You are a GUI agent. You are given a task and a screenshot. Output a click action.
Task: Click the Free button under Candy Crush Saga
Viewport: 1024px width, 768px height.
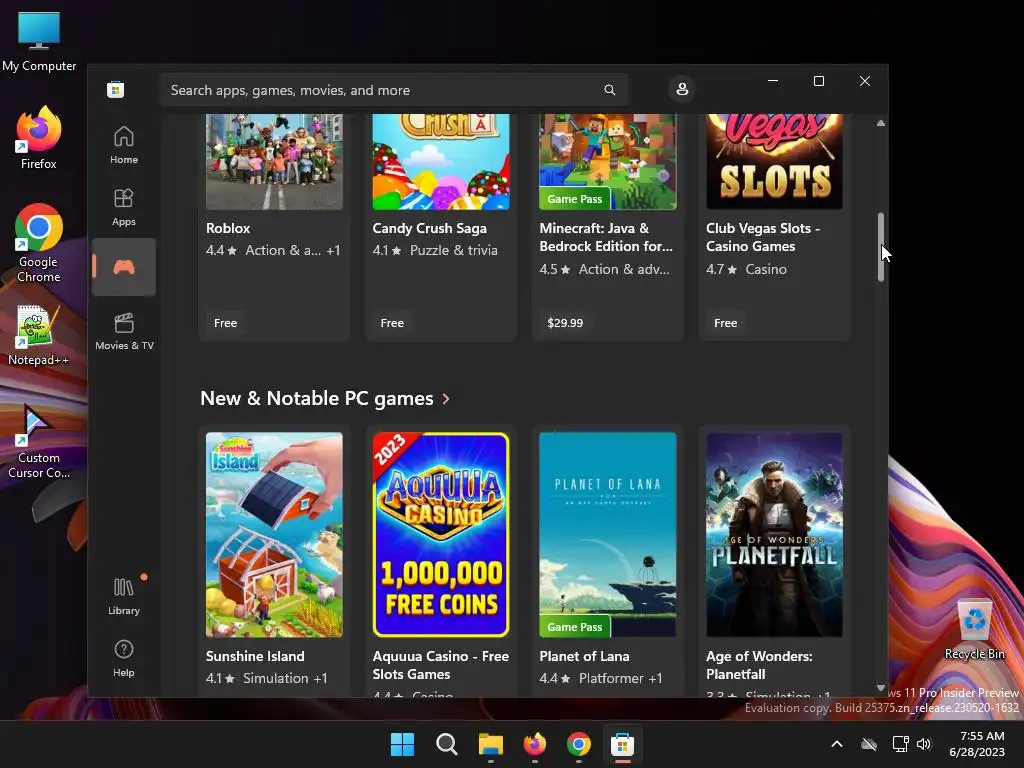[392, 323]
